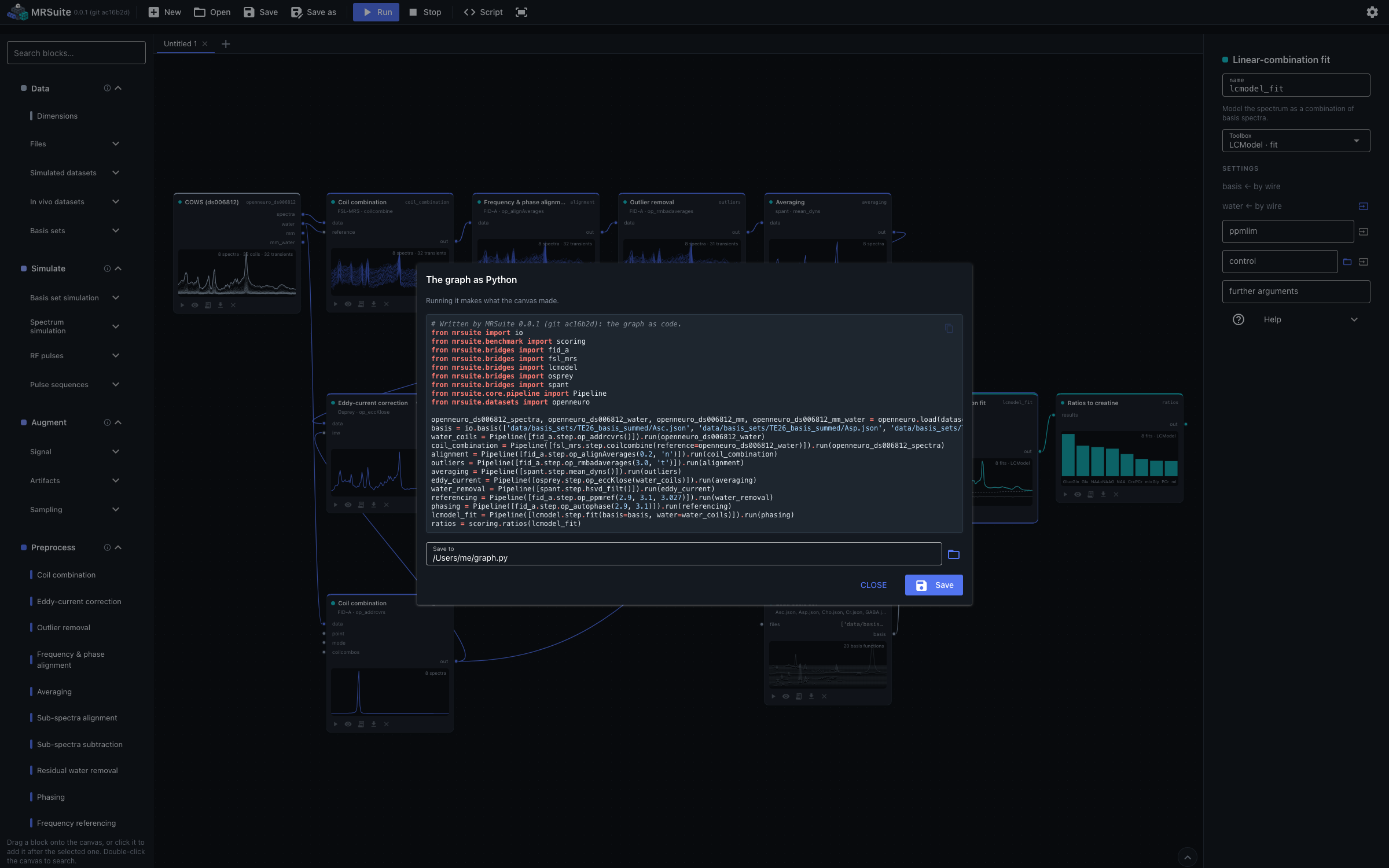Click the water wire-link icon in settings

pos(1364,206)
